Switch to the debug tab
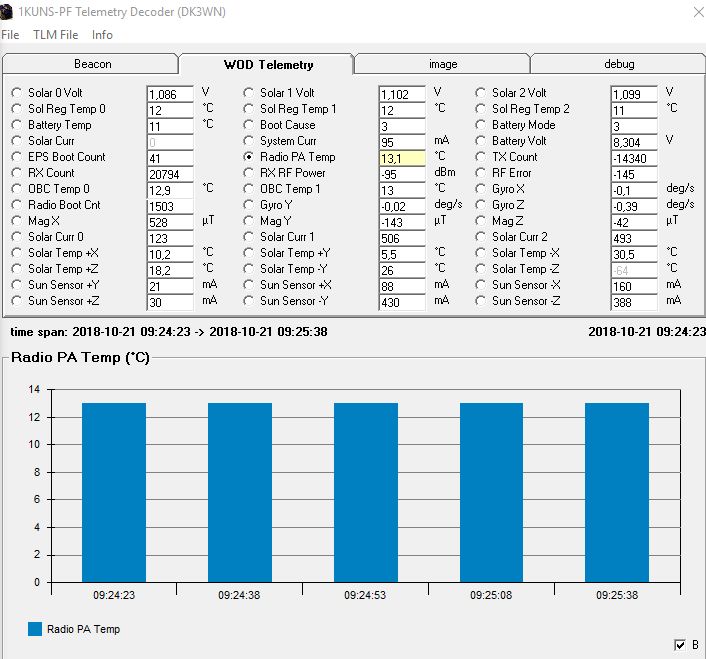706x659 pixels. 618,64
